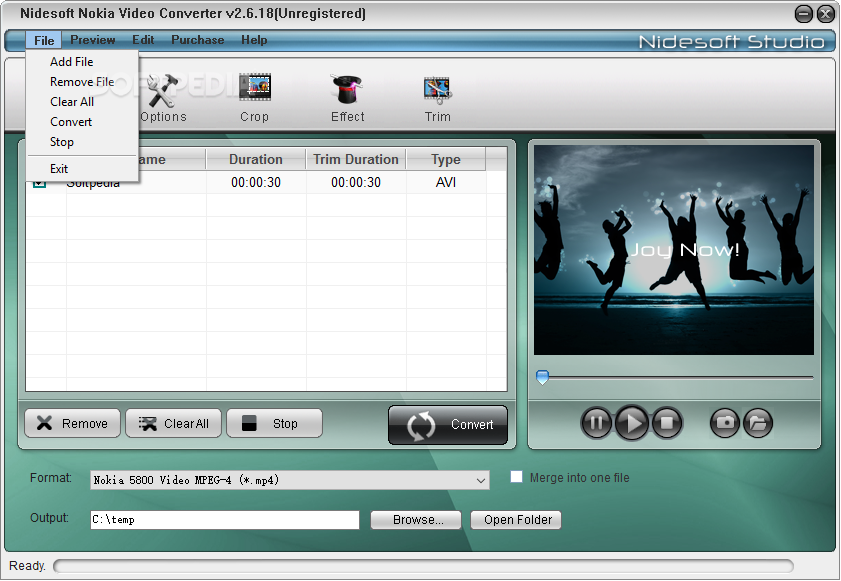Choose Stop in the File menu
The image size is (841, 581).
pos(62,142)
